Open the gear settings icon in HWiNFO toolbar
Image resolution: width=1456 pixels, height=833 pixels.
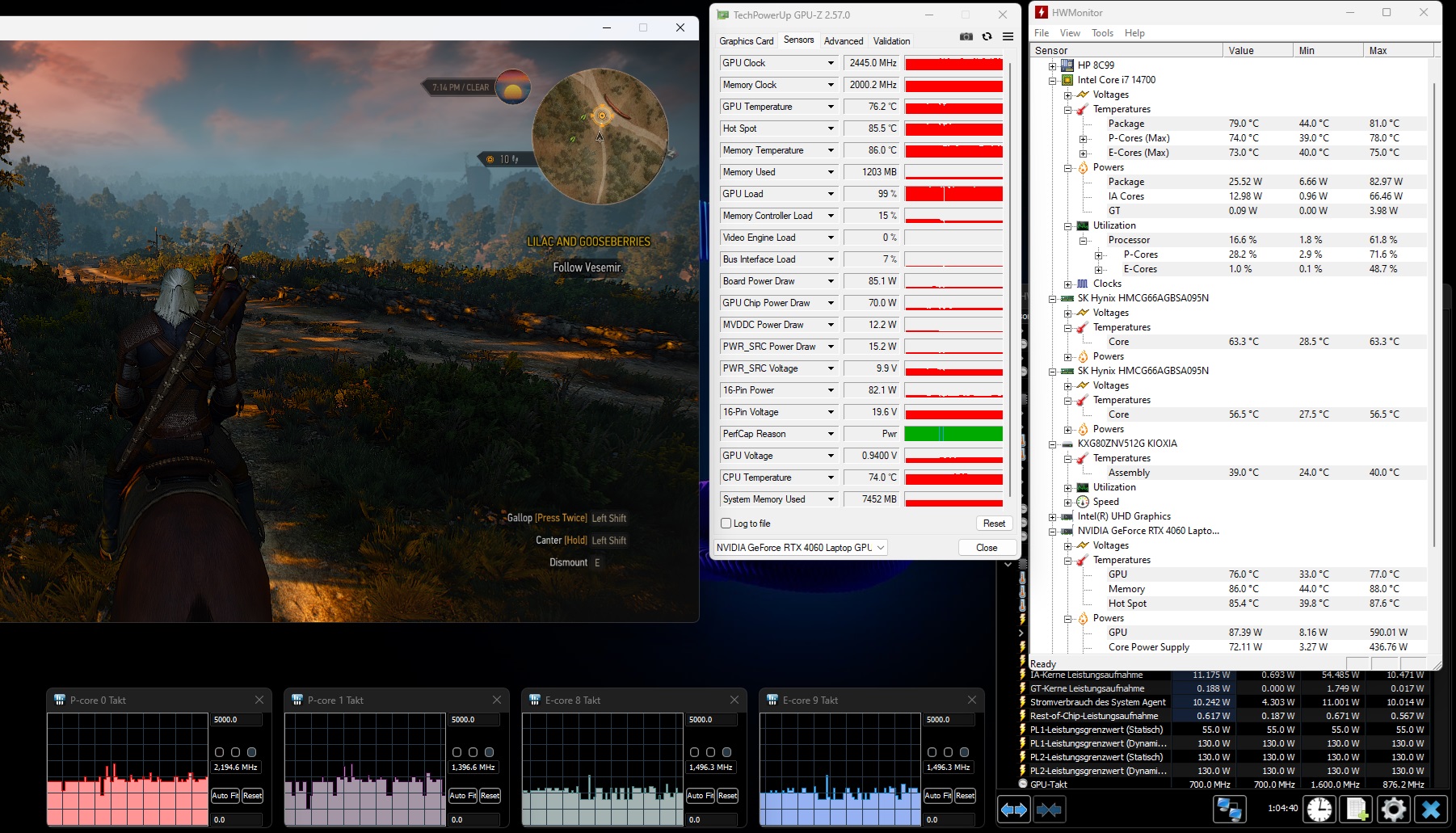click(1394, 809)
